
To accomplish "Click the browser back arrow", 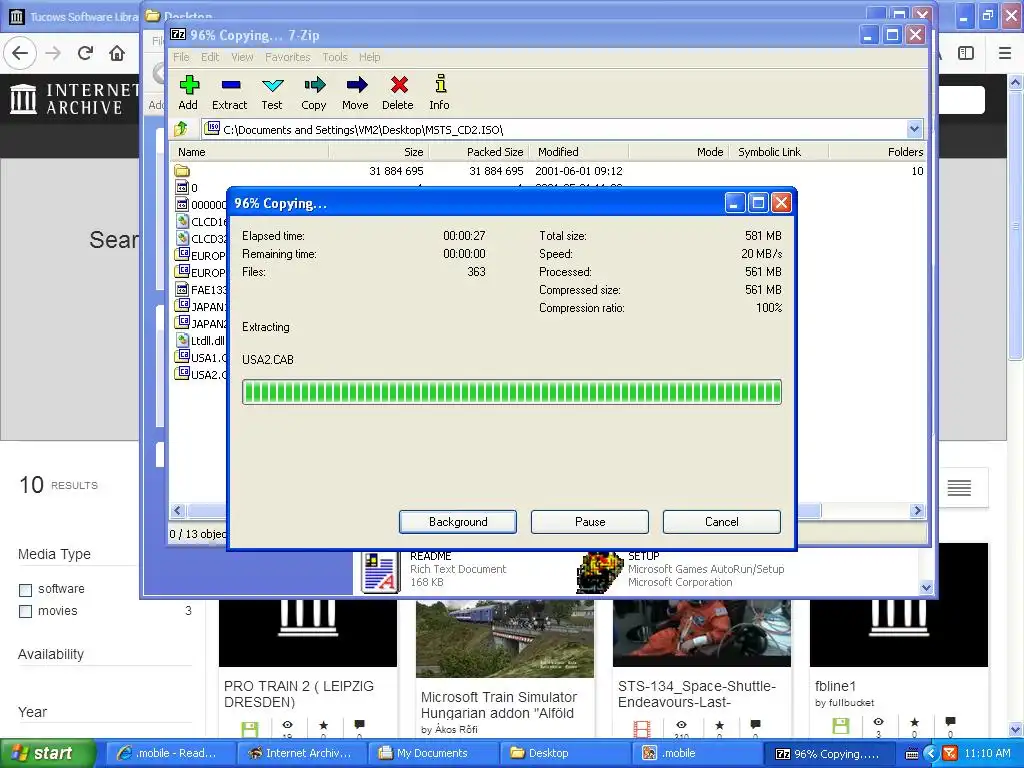I will (20, 53).
